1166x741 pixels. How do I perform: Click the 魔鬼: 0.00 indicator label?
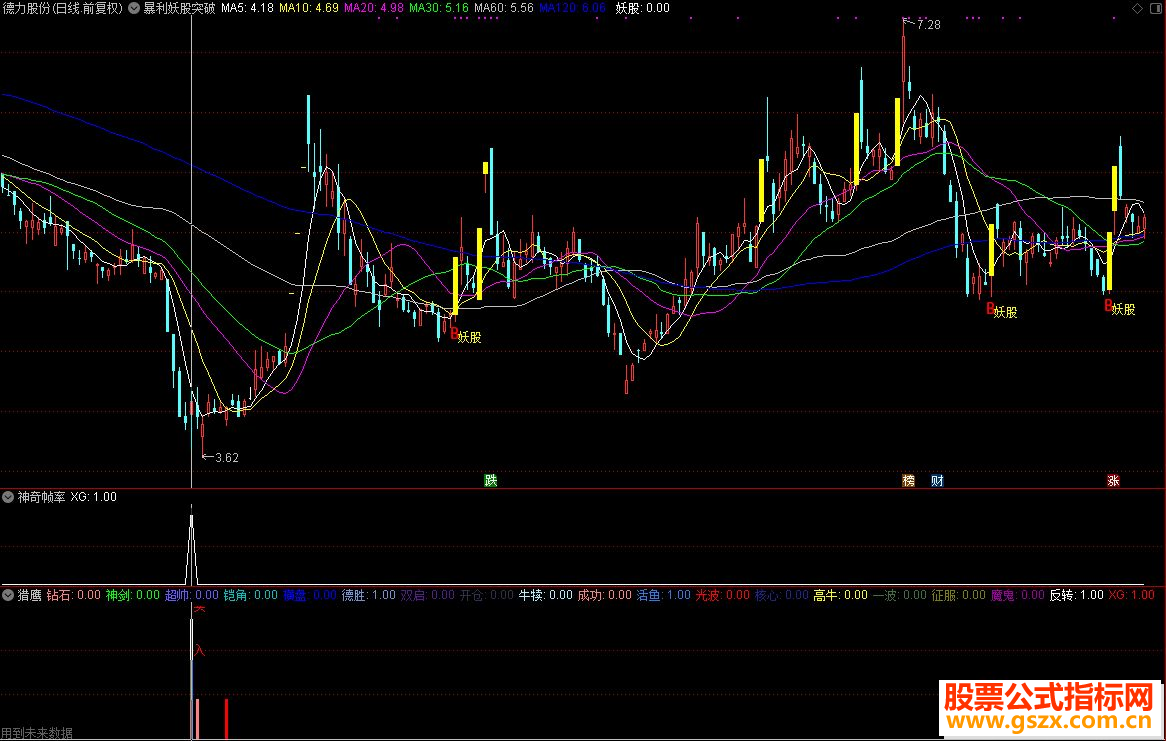point(1018,595)
